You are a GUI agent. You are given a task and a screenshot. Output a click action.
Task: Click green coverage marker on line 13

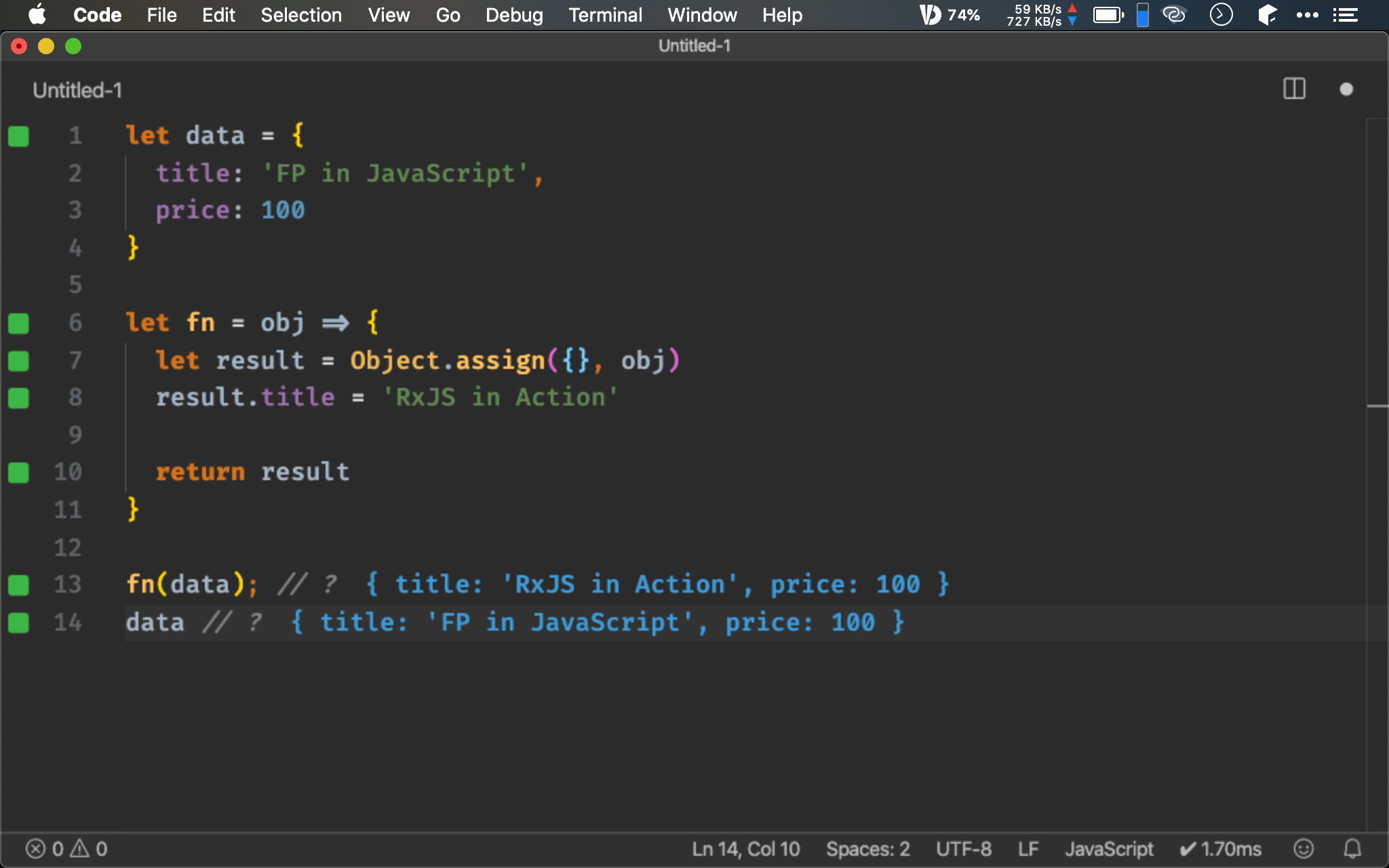[18, 585]
